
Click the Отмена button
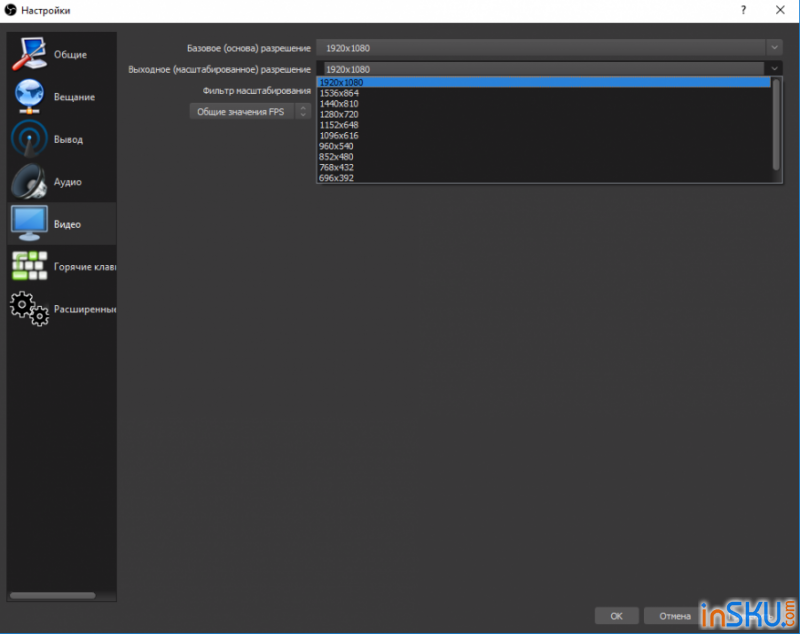[674, 616]
